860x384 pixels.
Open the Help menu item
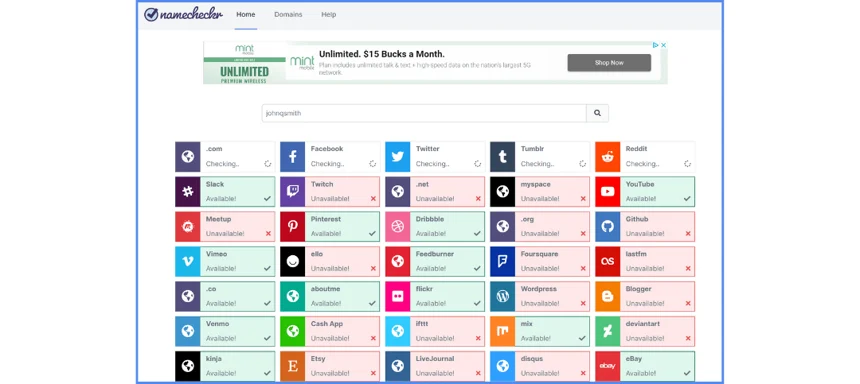pos(329,15)
